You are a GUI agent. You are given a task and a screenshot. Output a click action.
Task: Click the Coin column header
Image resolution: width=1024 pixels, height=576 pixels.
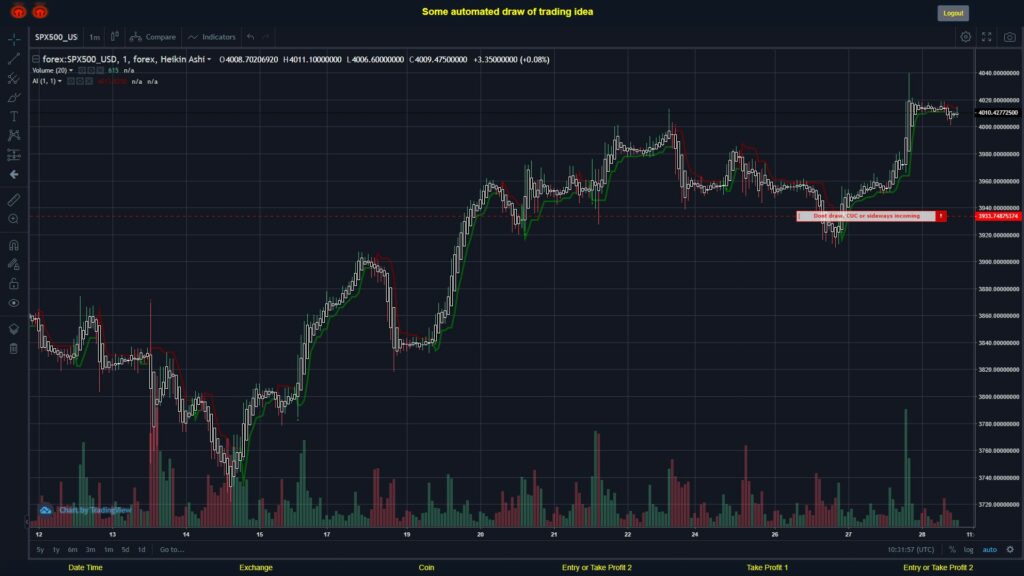(426, 568)
